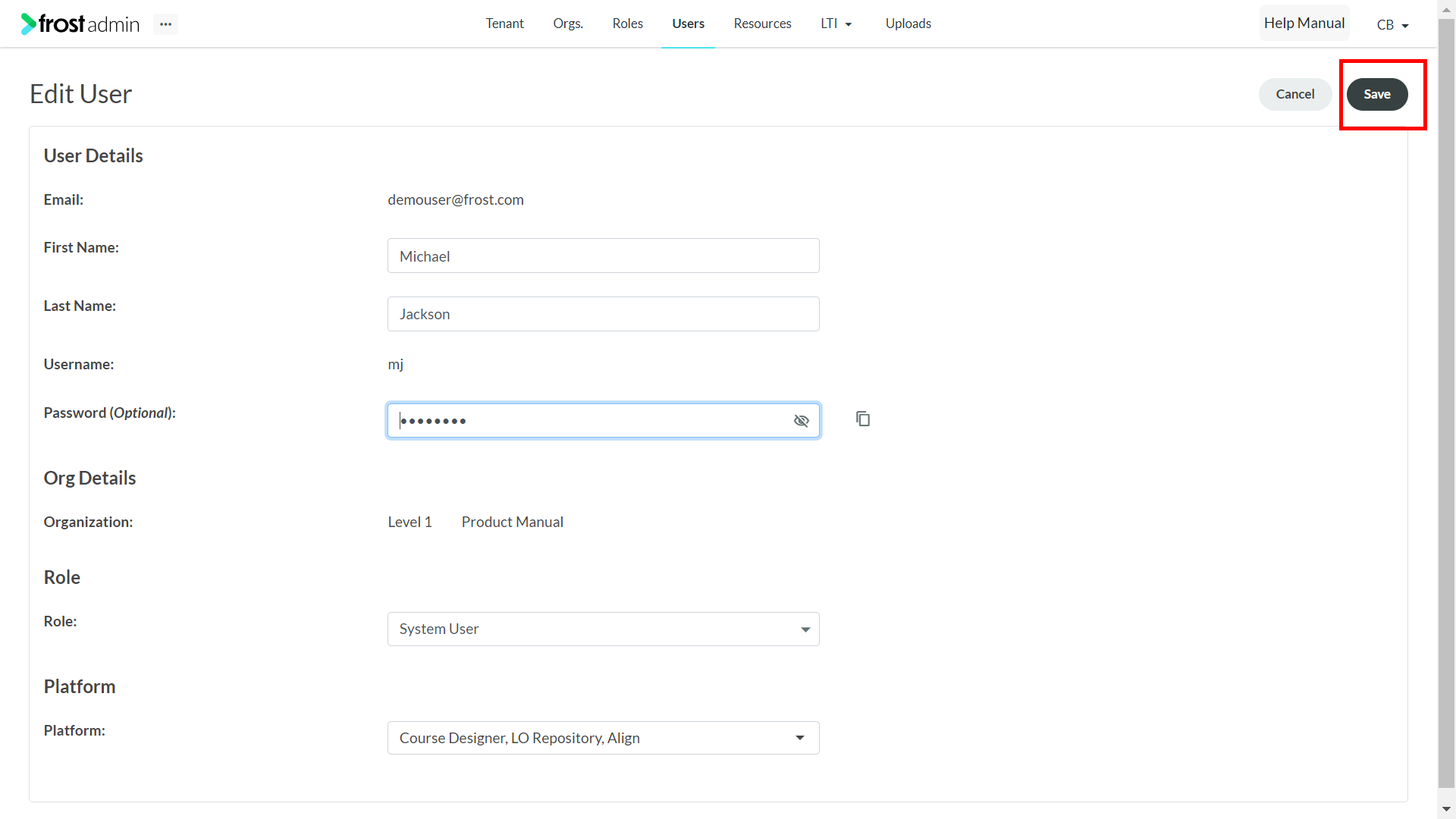1456x819 pixels.
Task: Expand the LTI dropdown menu
Action: click(x=836, y=24)
